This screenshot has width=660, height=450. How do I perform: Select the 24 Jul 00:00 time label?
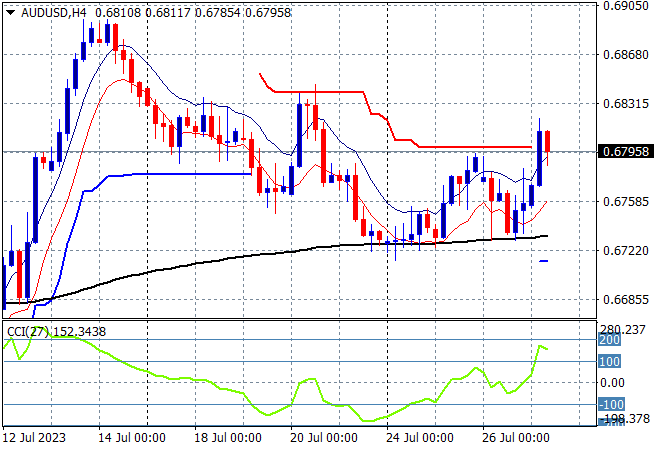coord(420,438)
